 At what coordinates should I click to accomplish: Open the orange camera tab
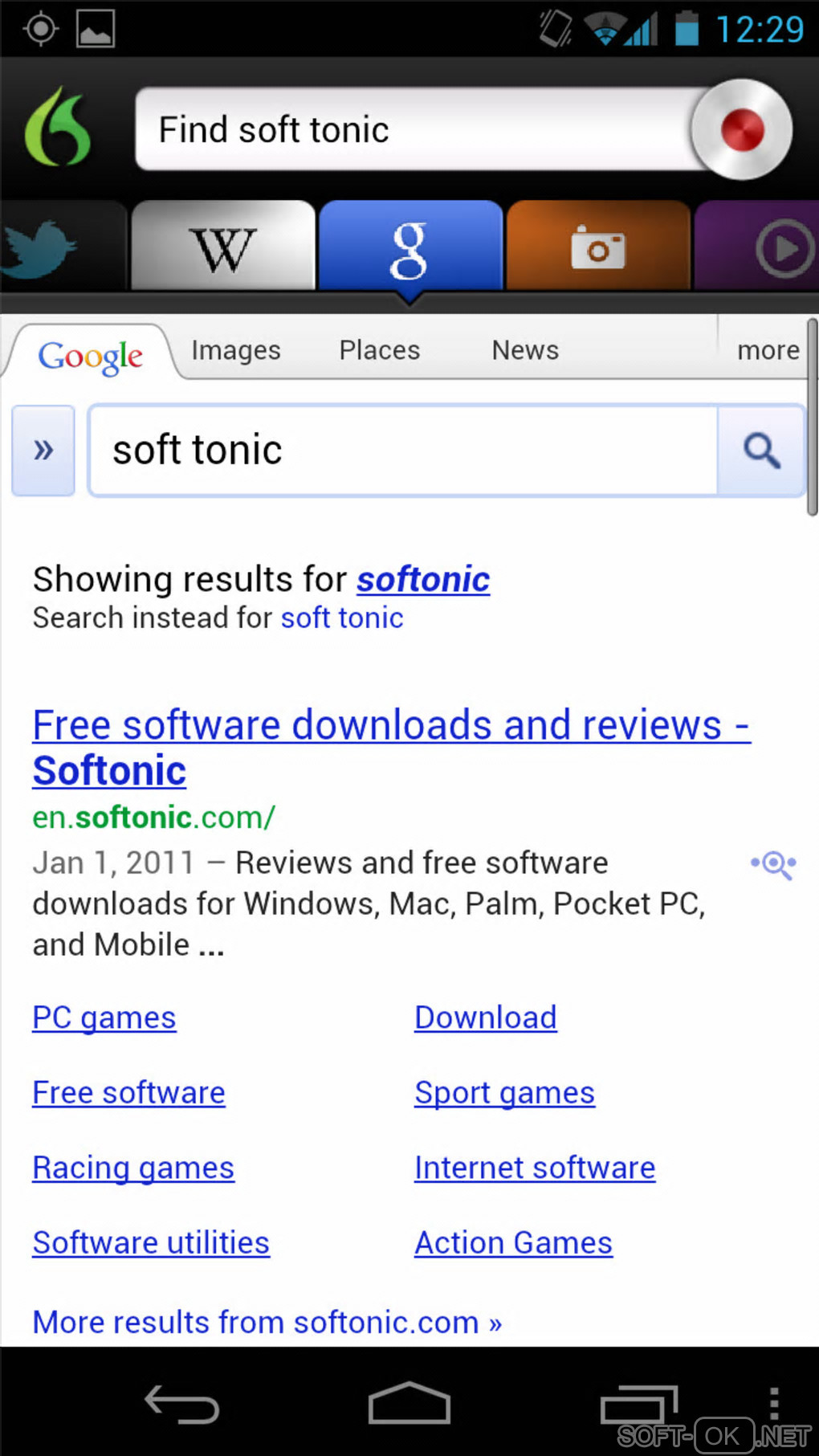[598, 248]
